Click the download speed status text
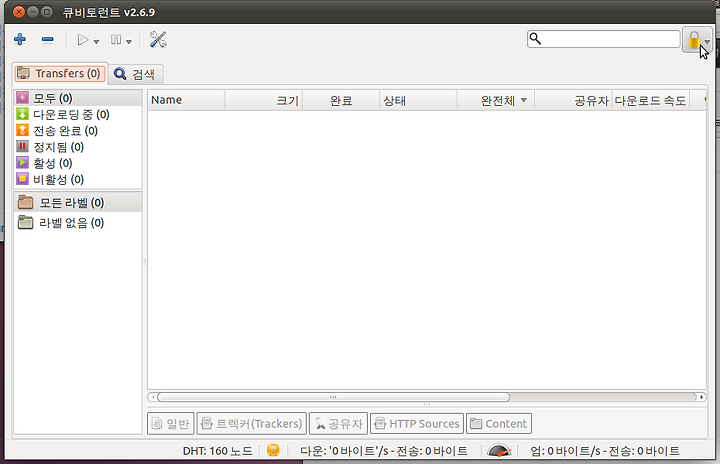This screenshot has width=720, height=464. pyautogui.click(x=384, y=451)
